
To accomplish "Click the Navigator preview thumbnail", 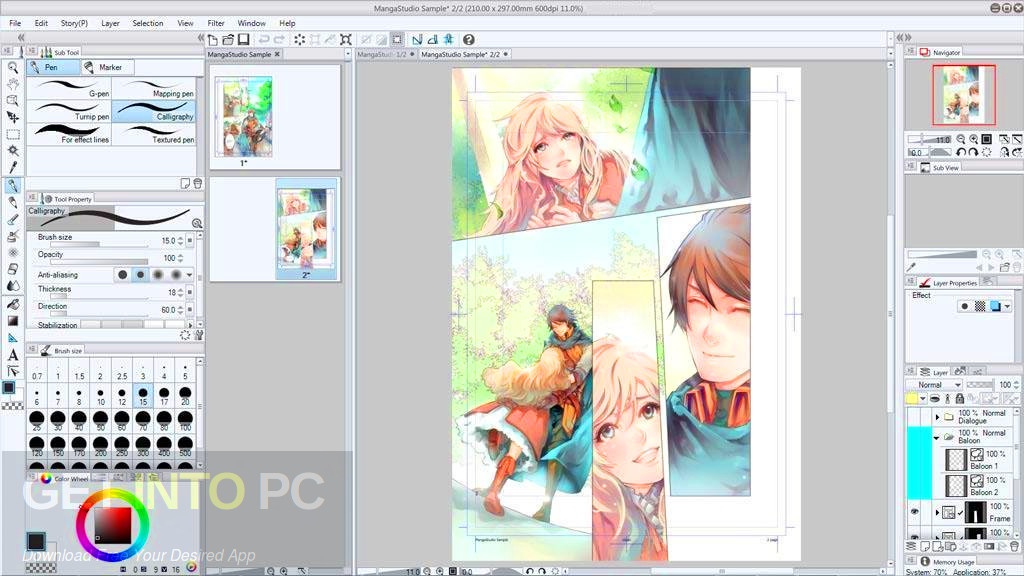I will (964, 95).
